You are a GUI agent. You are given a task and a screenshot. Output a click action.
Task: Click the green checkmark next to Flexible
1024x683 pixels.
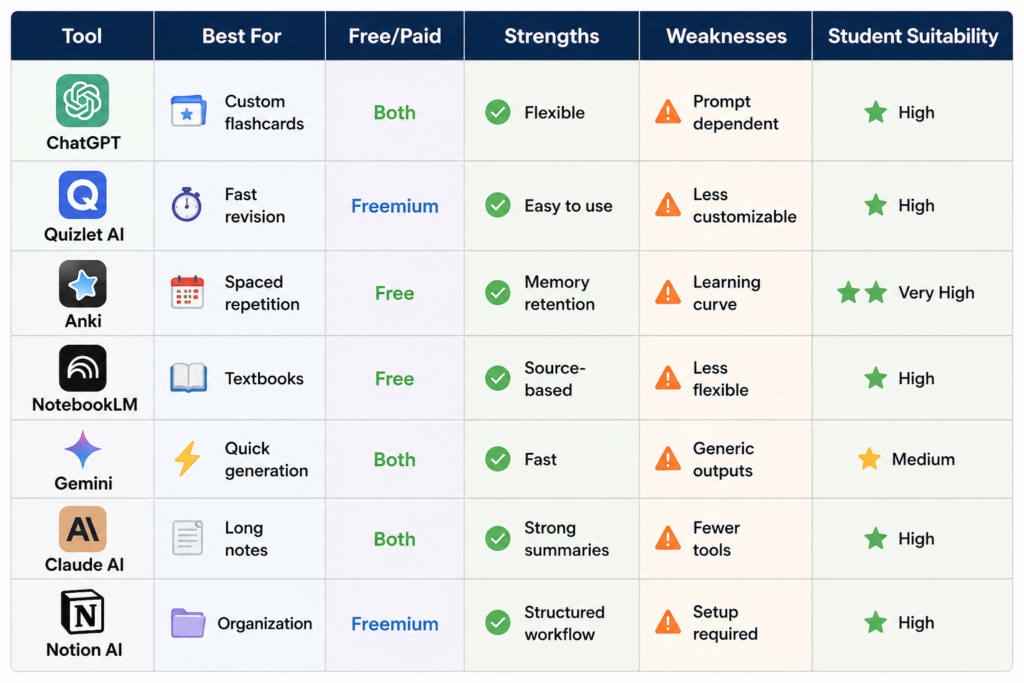(498, 112)
